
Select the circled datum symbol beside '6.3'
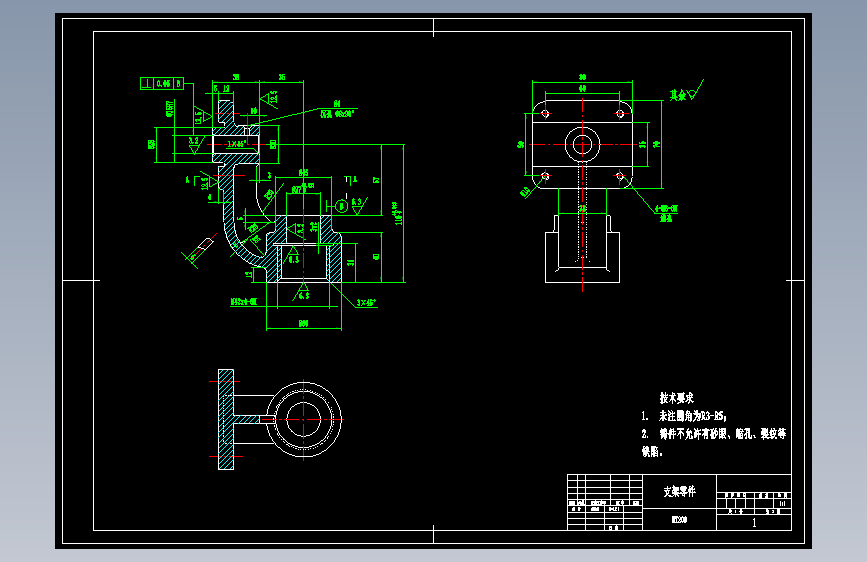(341, 206)
